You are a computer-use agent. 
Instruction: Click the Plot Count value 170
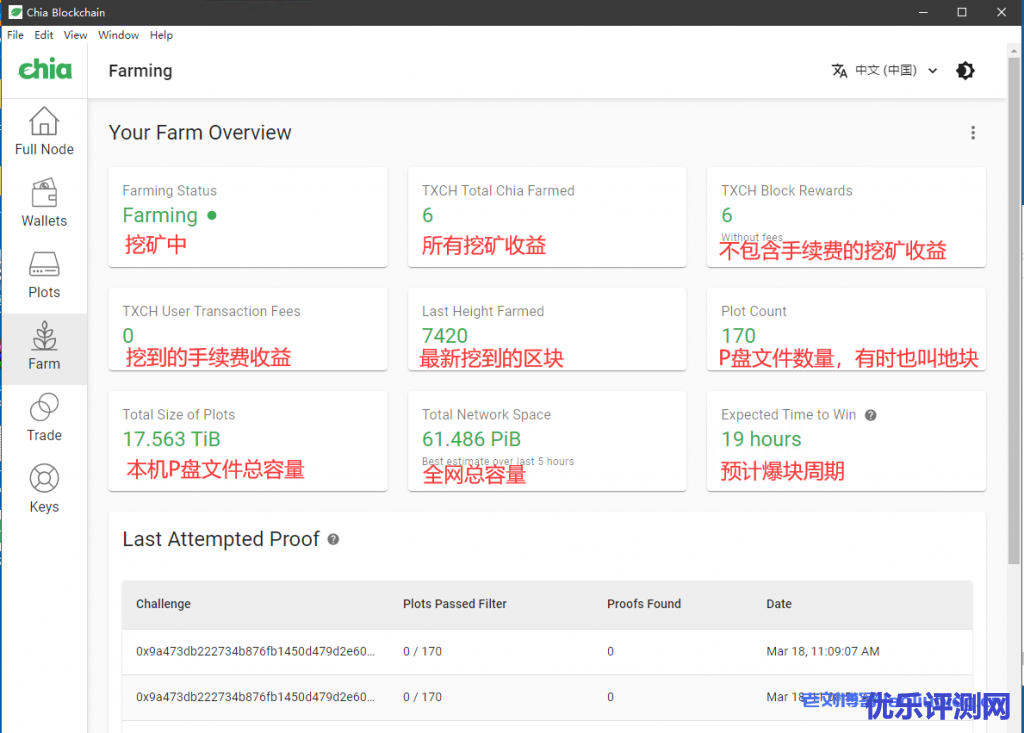pos(738,335)
